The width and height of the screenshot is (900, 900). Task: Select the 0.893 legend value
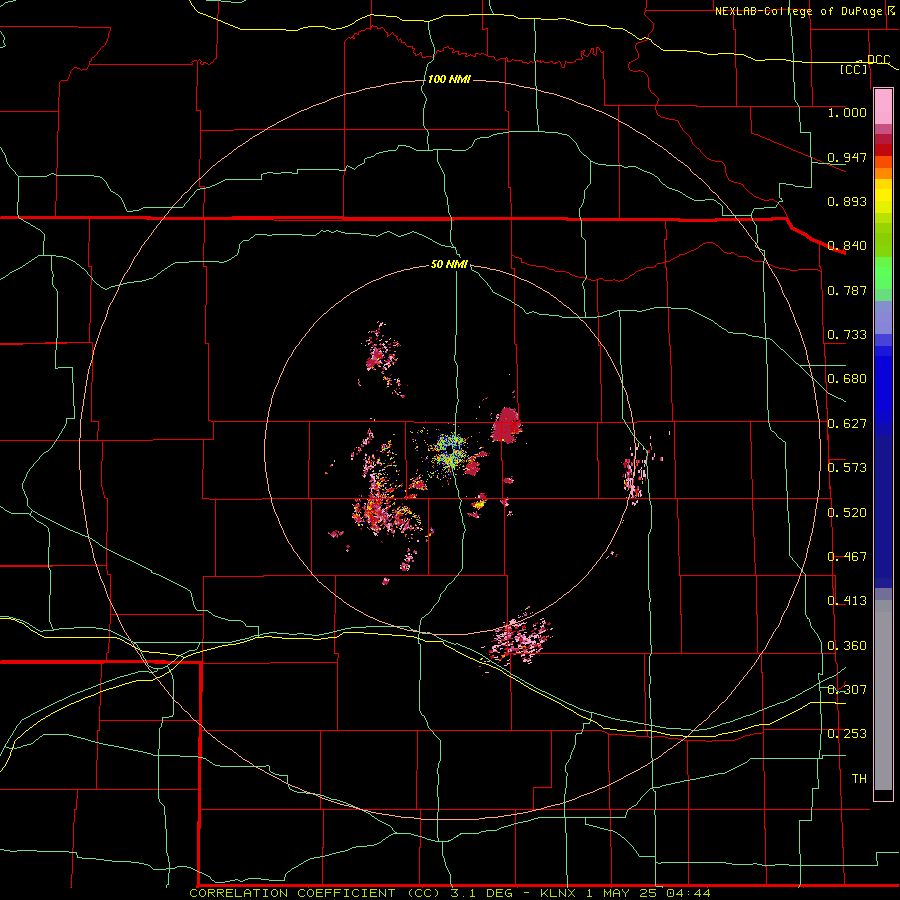[847, 201]
